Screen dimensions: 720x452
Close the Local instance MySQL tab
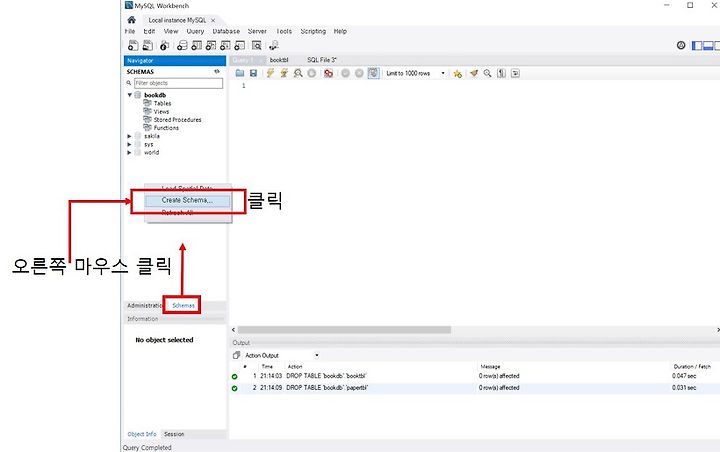pyautogui.click(x=213, y=20)
